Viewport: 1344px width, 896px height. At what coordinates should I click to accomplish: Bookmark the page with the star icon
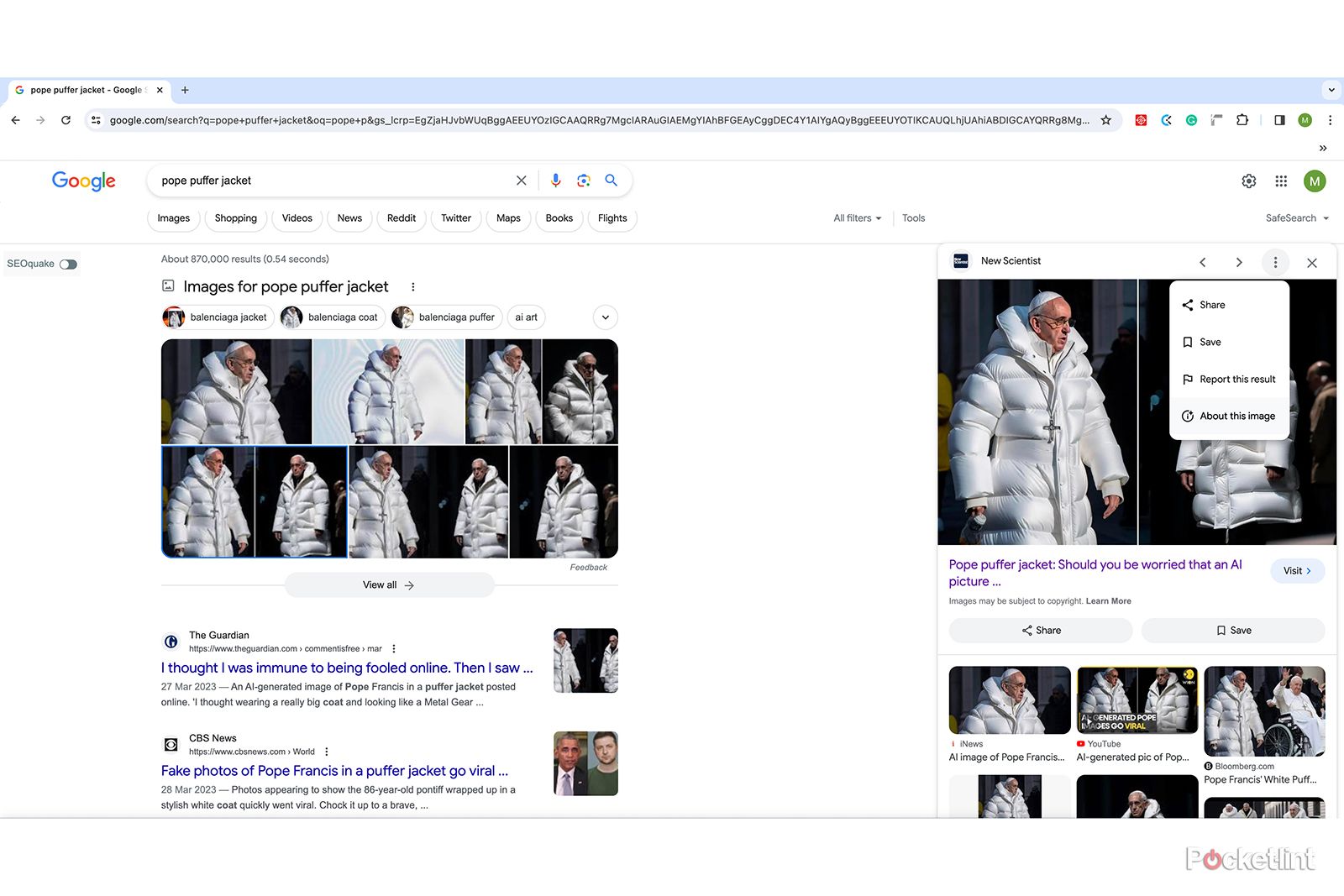(1107, 120)
